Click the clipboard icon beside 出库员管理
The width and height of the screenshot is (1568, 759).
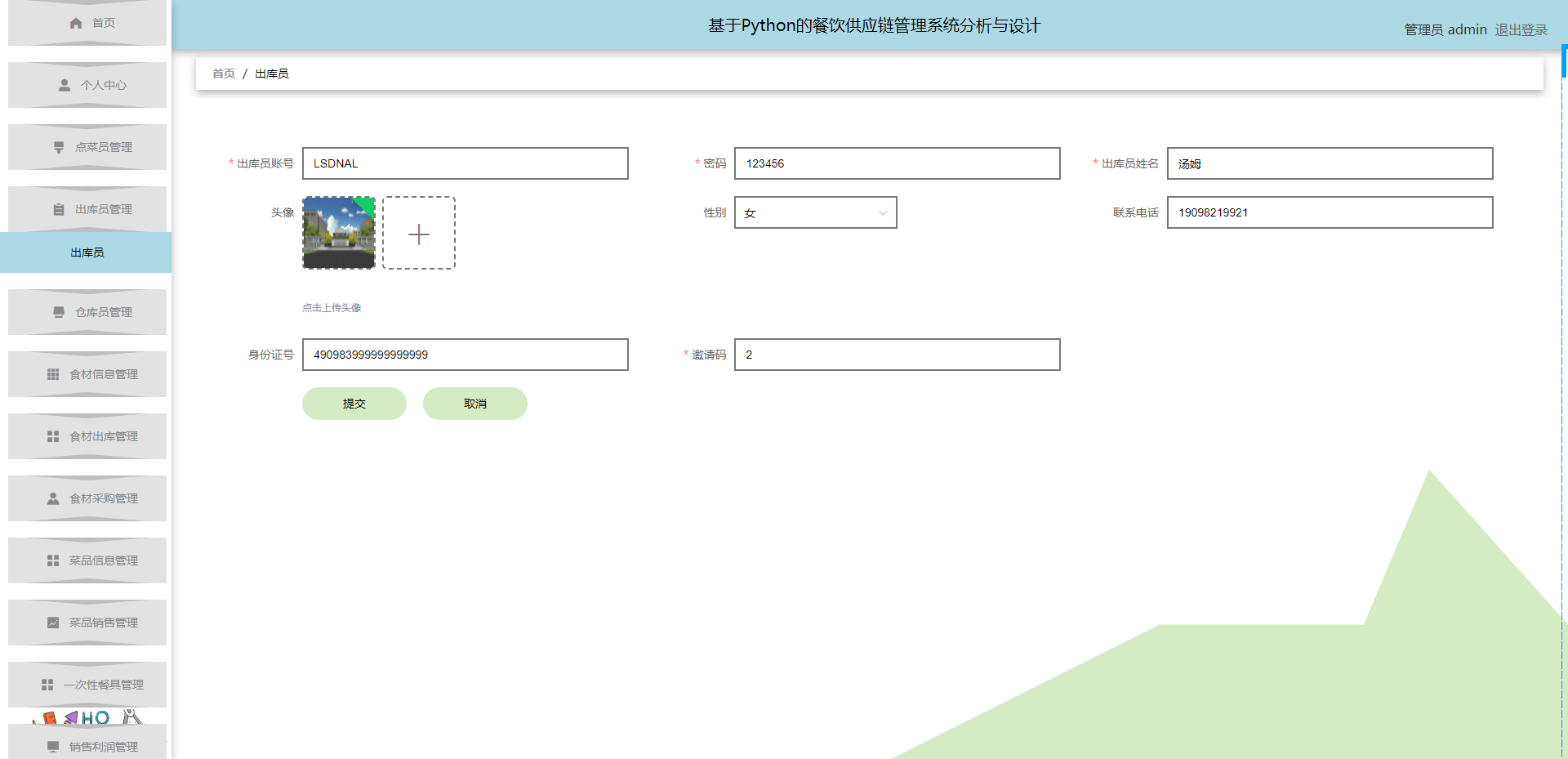(59, 209)
